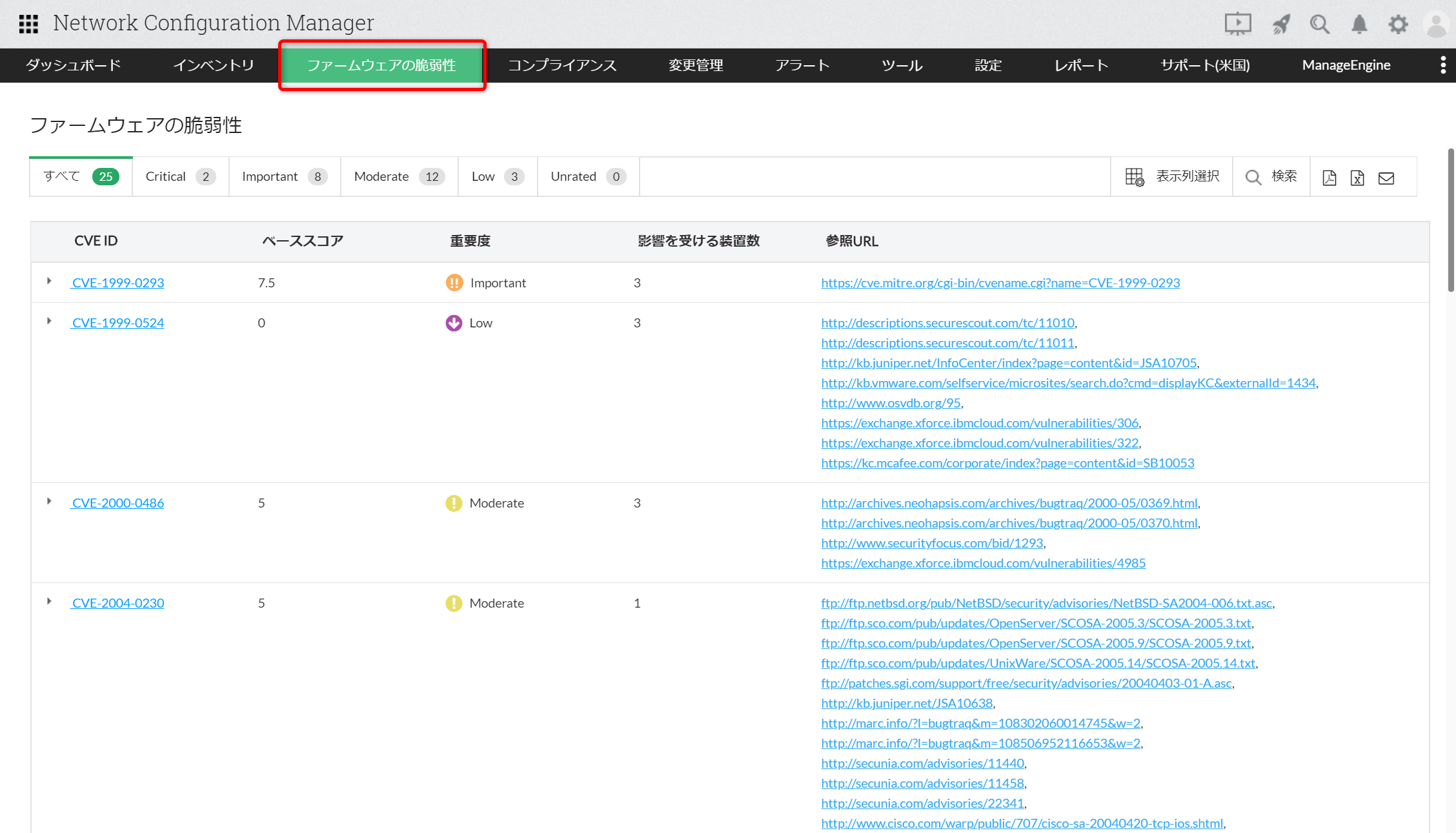Screen dimensions: 1456x833
Task: Expand the CVE-1999-0524 row details
Action: (x=49, y=322)
